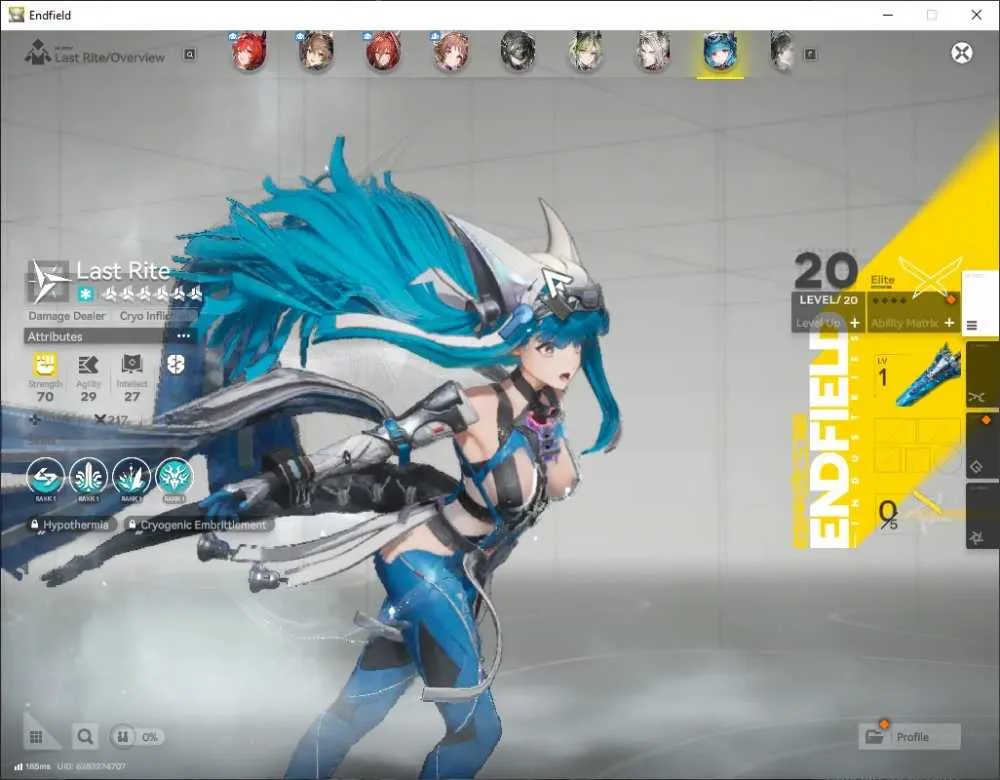Select the first operator portrait in the top row
1000x780 pixels.
(249, 51)
